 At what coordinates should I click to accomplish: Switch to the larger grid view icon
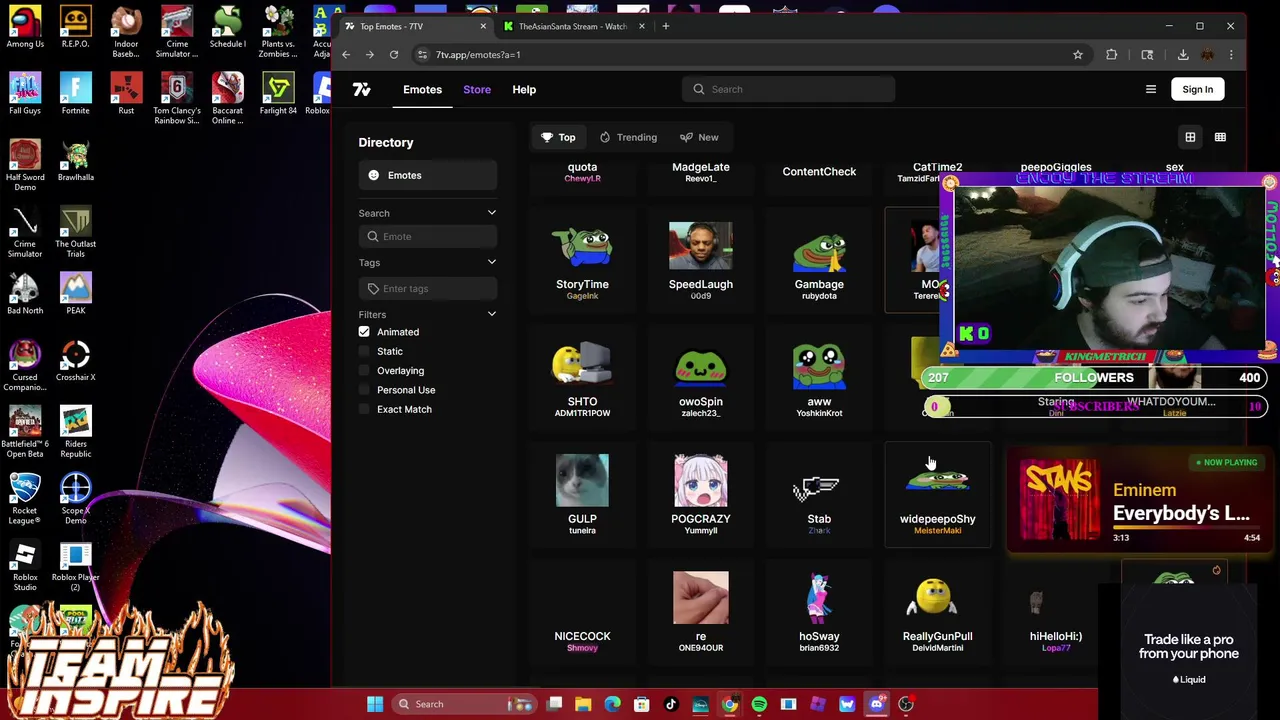[1190, 137]
